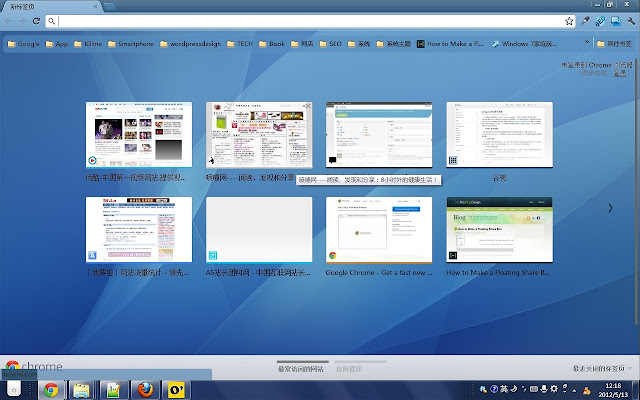
Task: Expand the bookmarks overflow chevron
Action: click(x=587, y=42)
